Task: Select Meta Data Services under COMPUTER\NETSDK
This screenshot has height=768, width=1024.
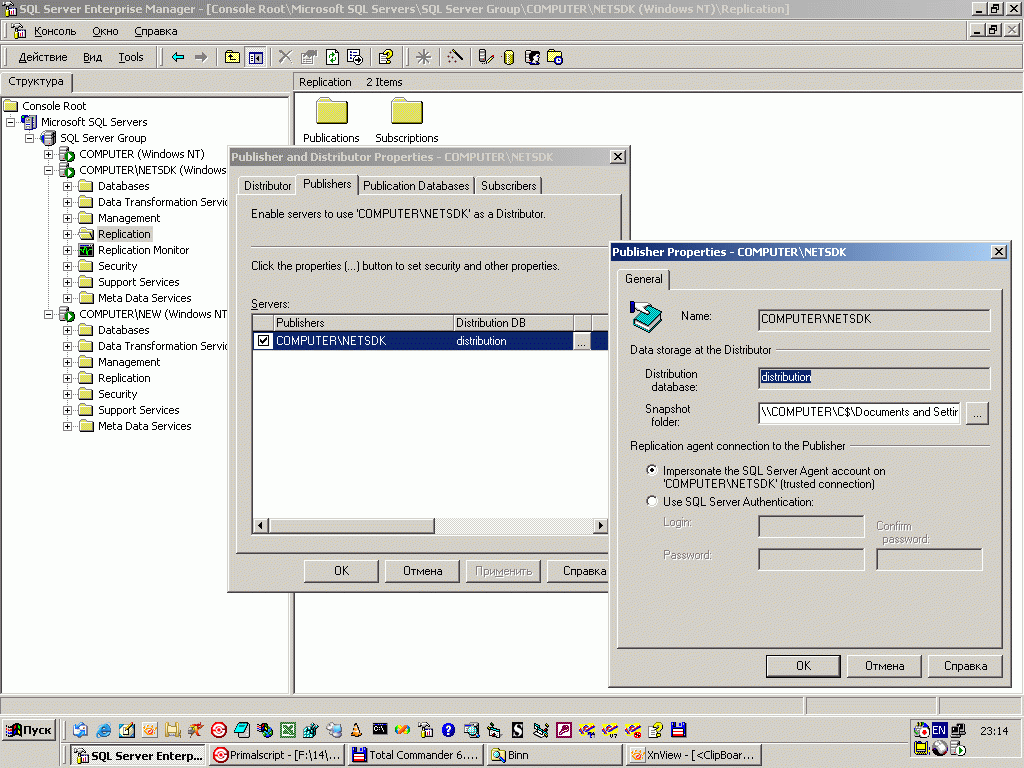Action: click(144, 298)
